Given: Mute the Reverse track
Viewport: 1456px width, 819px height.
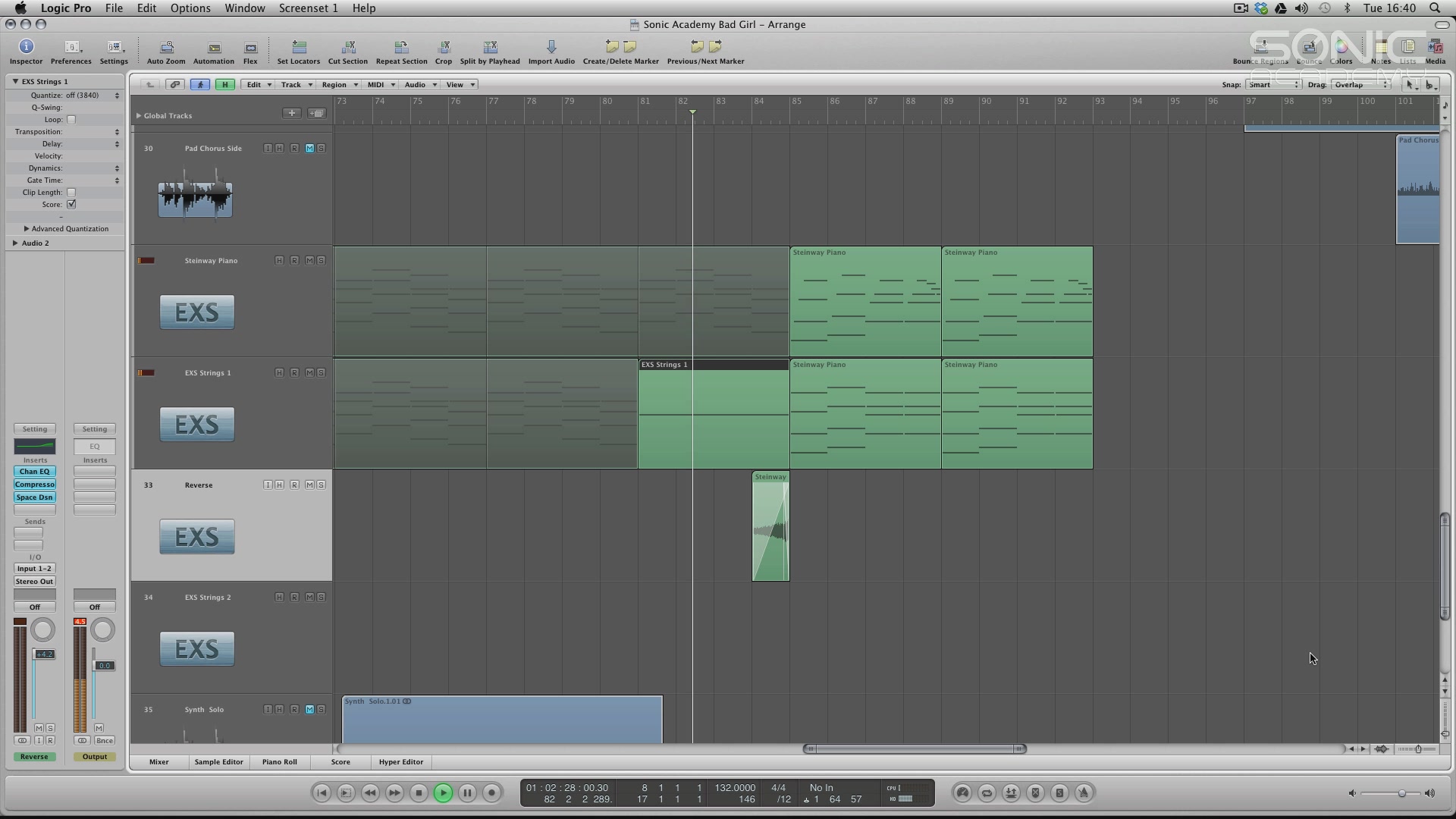Looking at the screenshot, I should [309, 485].
